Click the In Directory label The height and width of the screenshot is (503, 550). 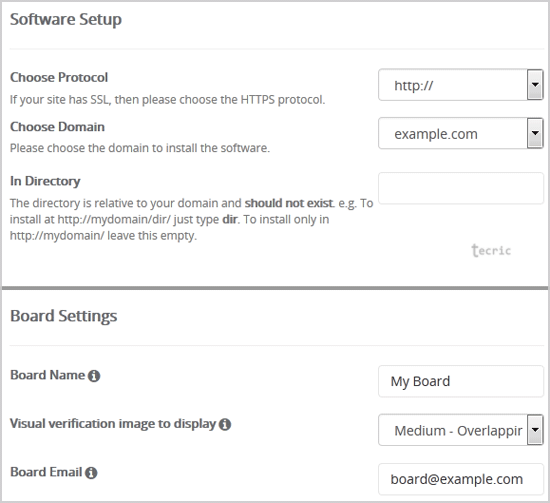tap(45, 181)
